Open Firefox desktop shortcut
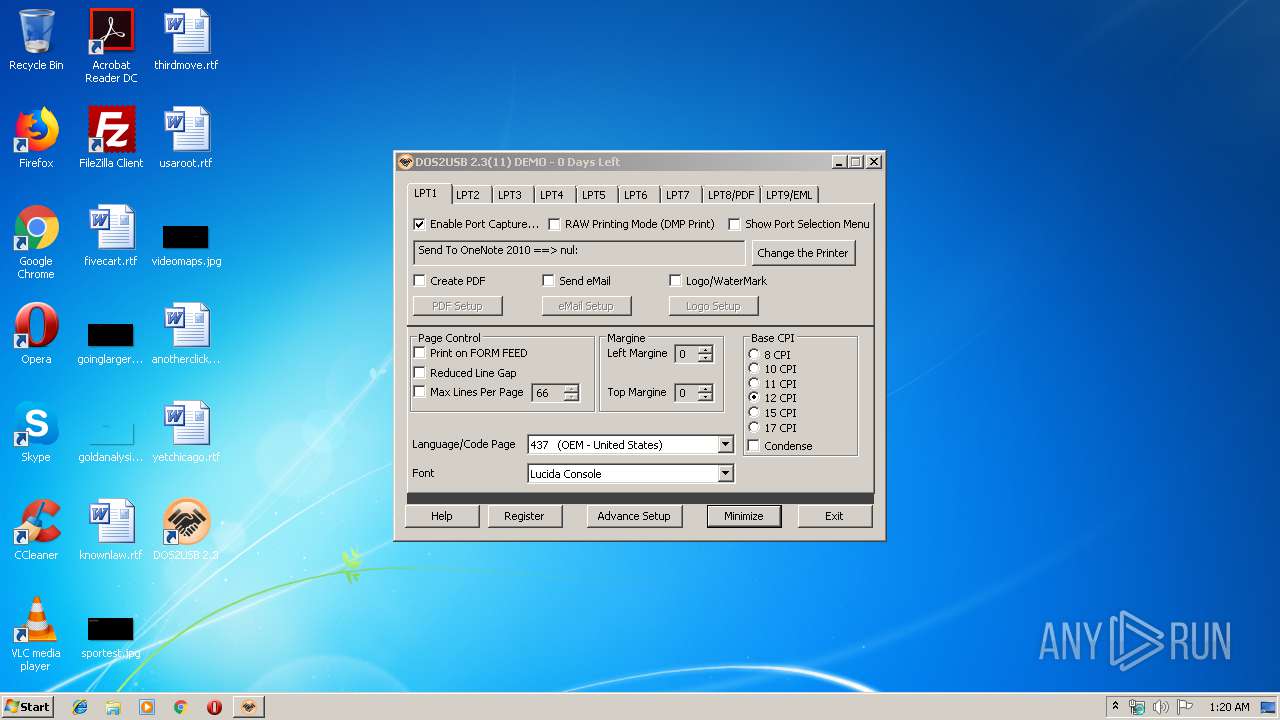This screenshot has height=720, width=1280. coord(36,138)
